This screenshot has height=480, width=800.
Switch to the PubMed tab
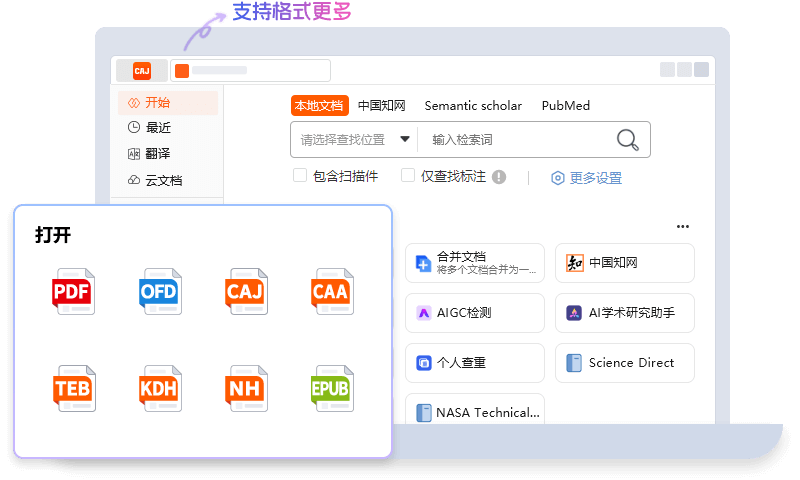pos(565,106)
